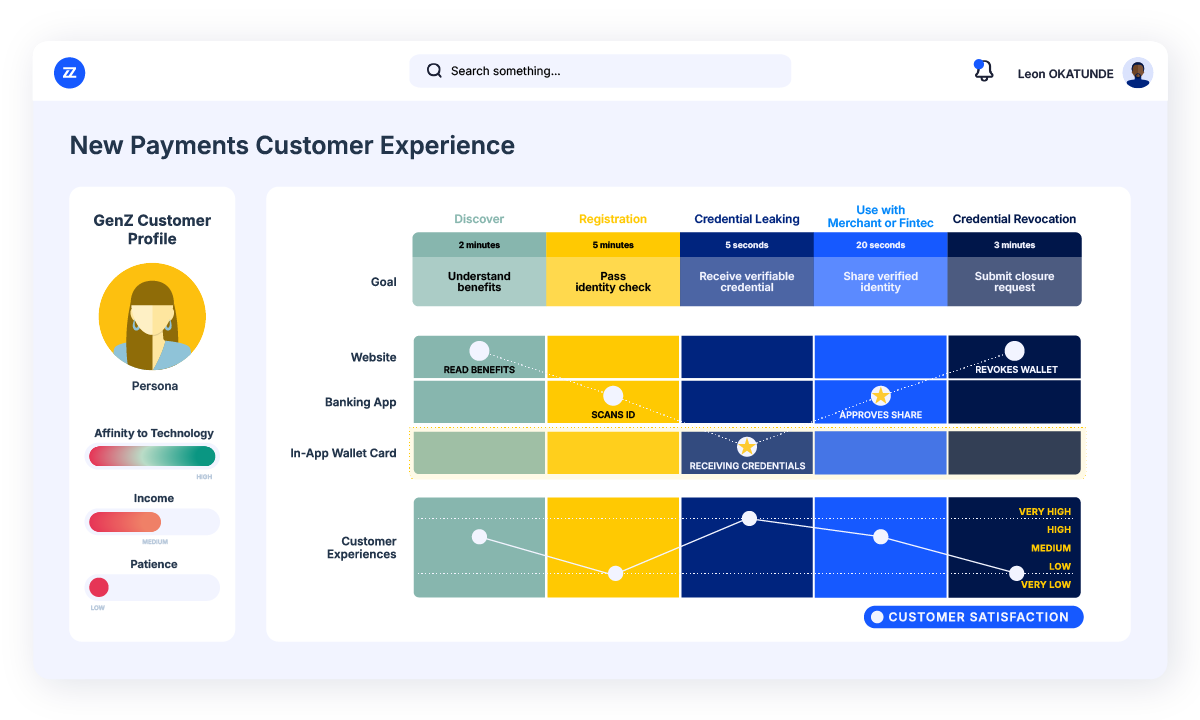The width and height of the screenshot is (1200, 720).
Task: Click the satisfaction point in Discover column
Action: 479,537
